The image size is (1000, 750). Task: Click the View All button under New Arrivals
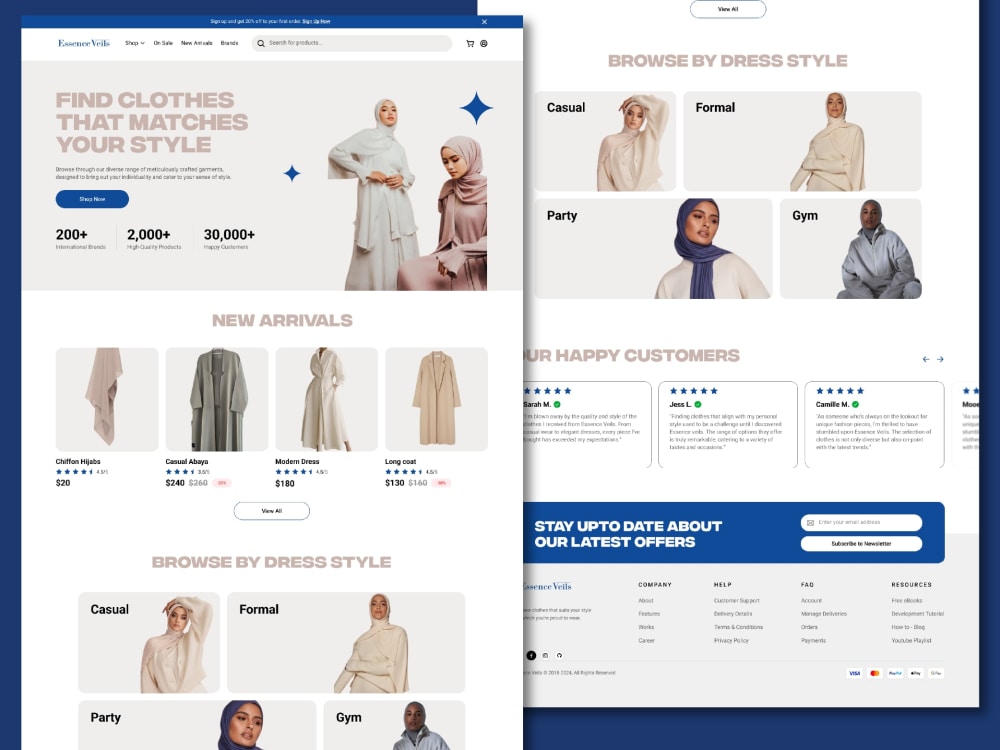pos(272,511)
